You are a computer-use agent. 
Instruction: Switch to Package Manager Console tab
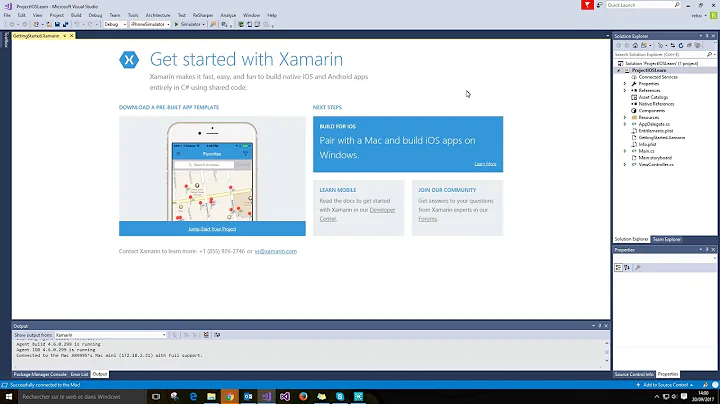[40, 375]
